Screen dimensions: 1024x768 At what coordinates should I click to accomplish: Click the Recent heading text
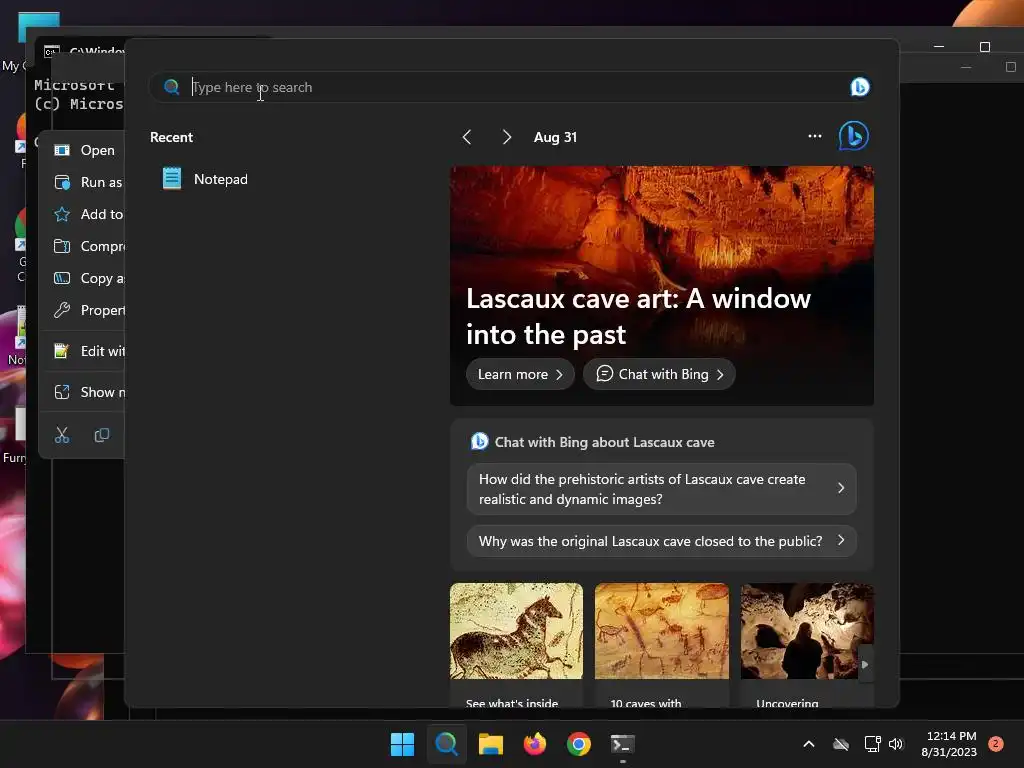[171, 137]
